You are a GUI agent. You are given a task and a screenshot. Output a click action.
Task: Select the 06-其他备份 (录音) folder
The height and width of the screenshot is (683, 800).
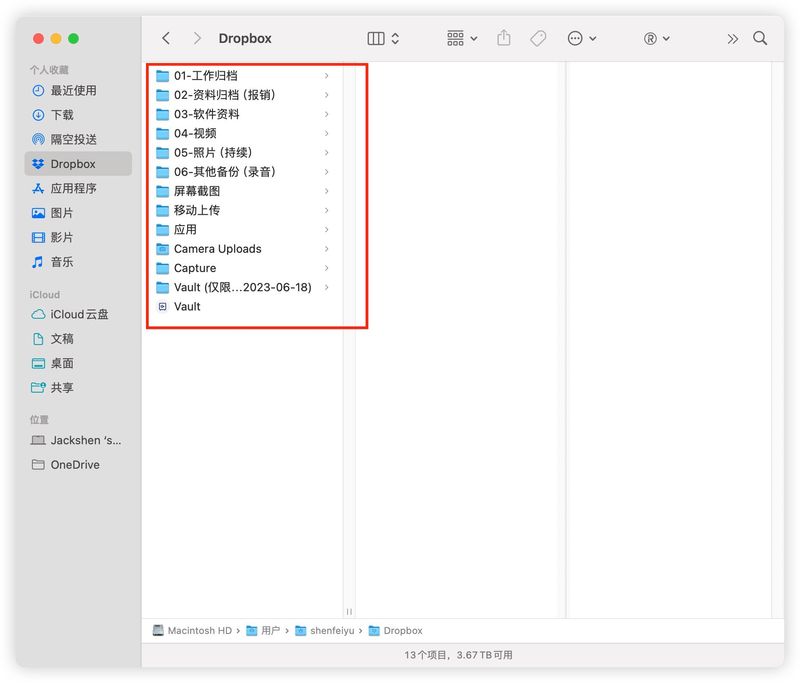pyautogui.click(x=243, y=172)
